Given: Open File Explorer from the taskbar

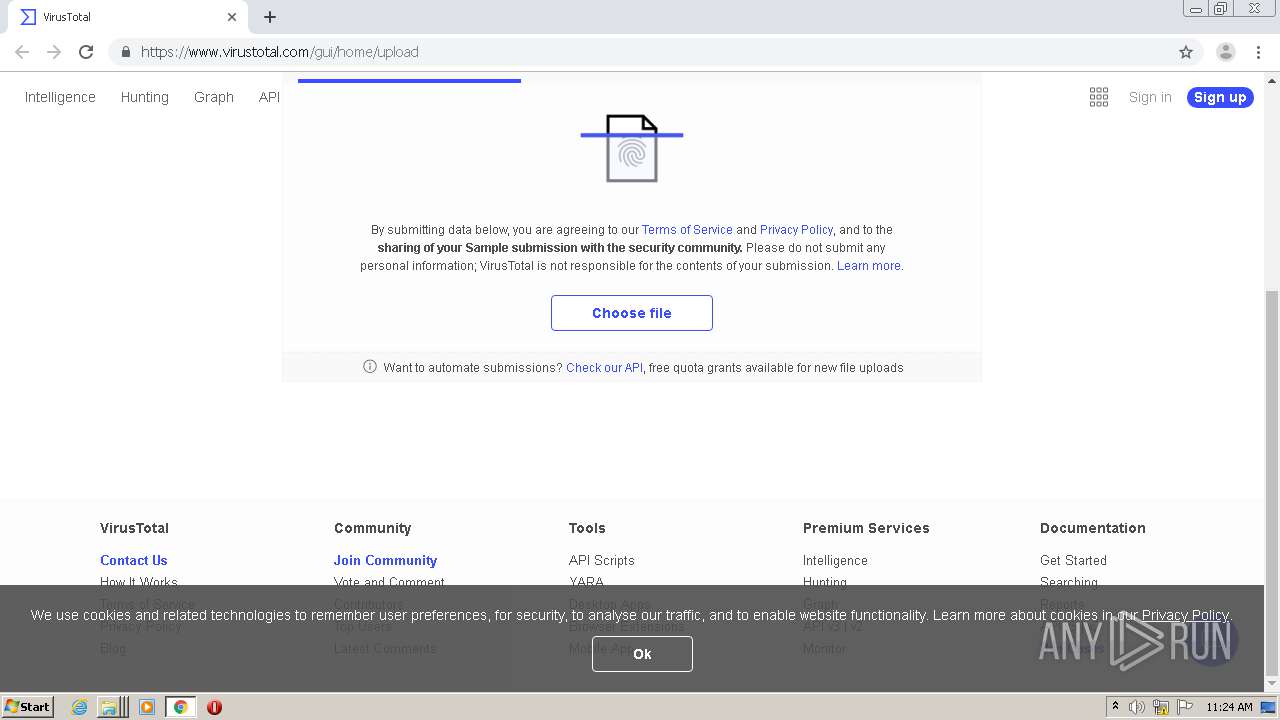Looking at the screenshot, I should point(112,707).
